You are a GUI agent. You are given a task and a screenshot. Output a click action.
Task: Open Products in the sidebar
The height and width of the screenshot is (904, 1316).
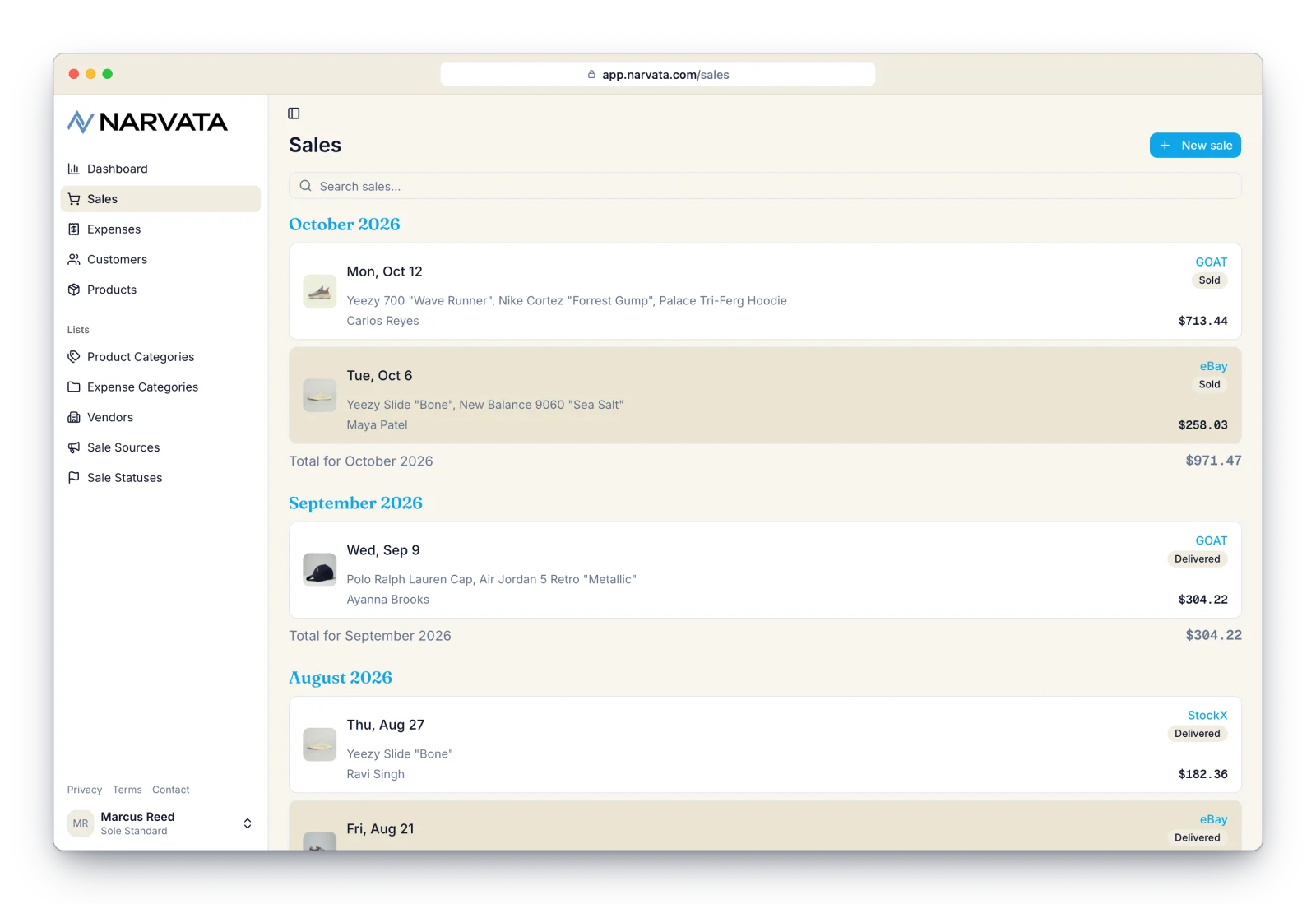[160, 290]
